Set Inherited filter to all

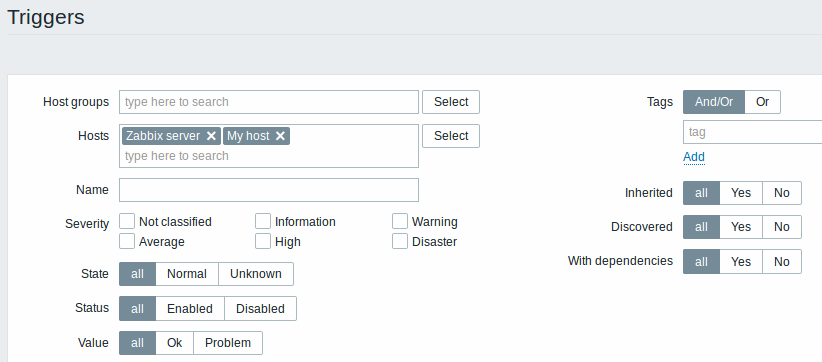click(701, 193)
